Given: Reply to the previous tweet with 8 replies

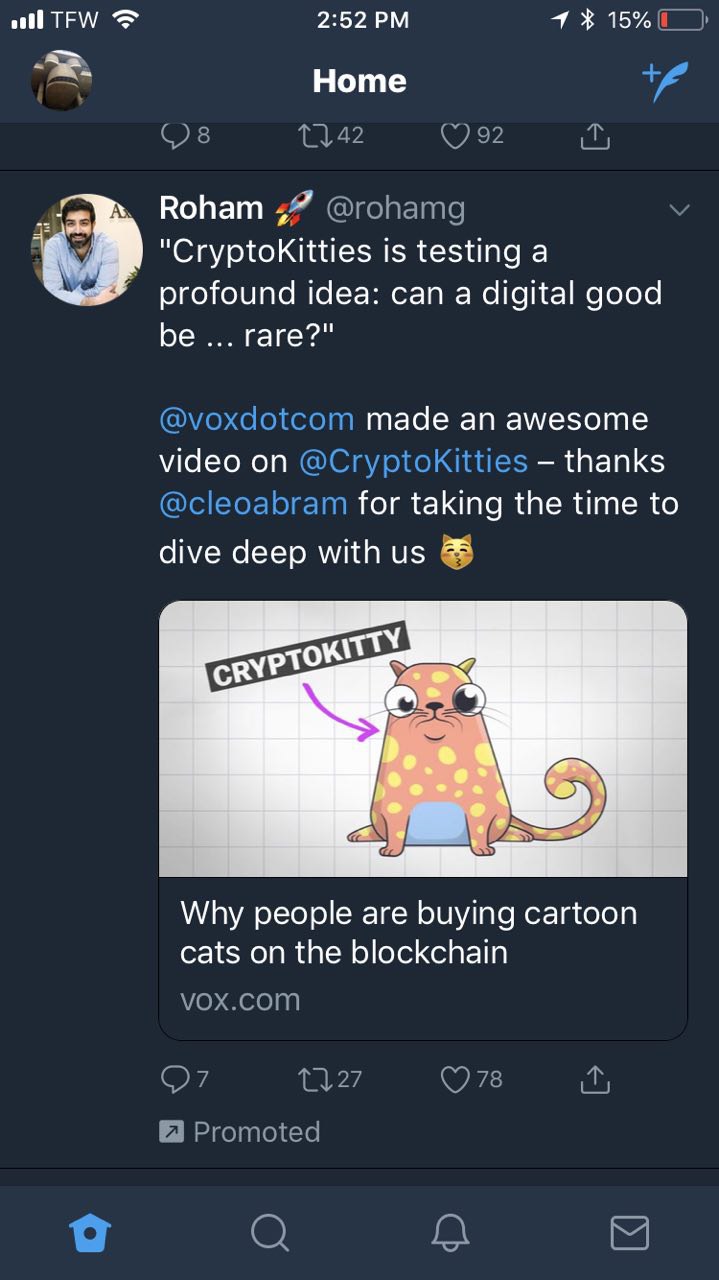Looking at the screenshot, I should point(173,136).
